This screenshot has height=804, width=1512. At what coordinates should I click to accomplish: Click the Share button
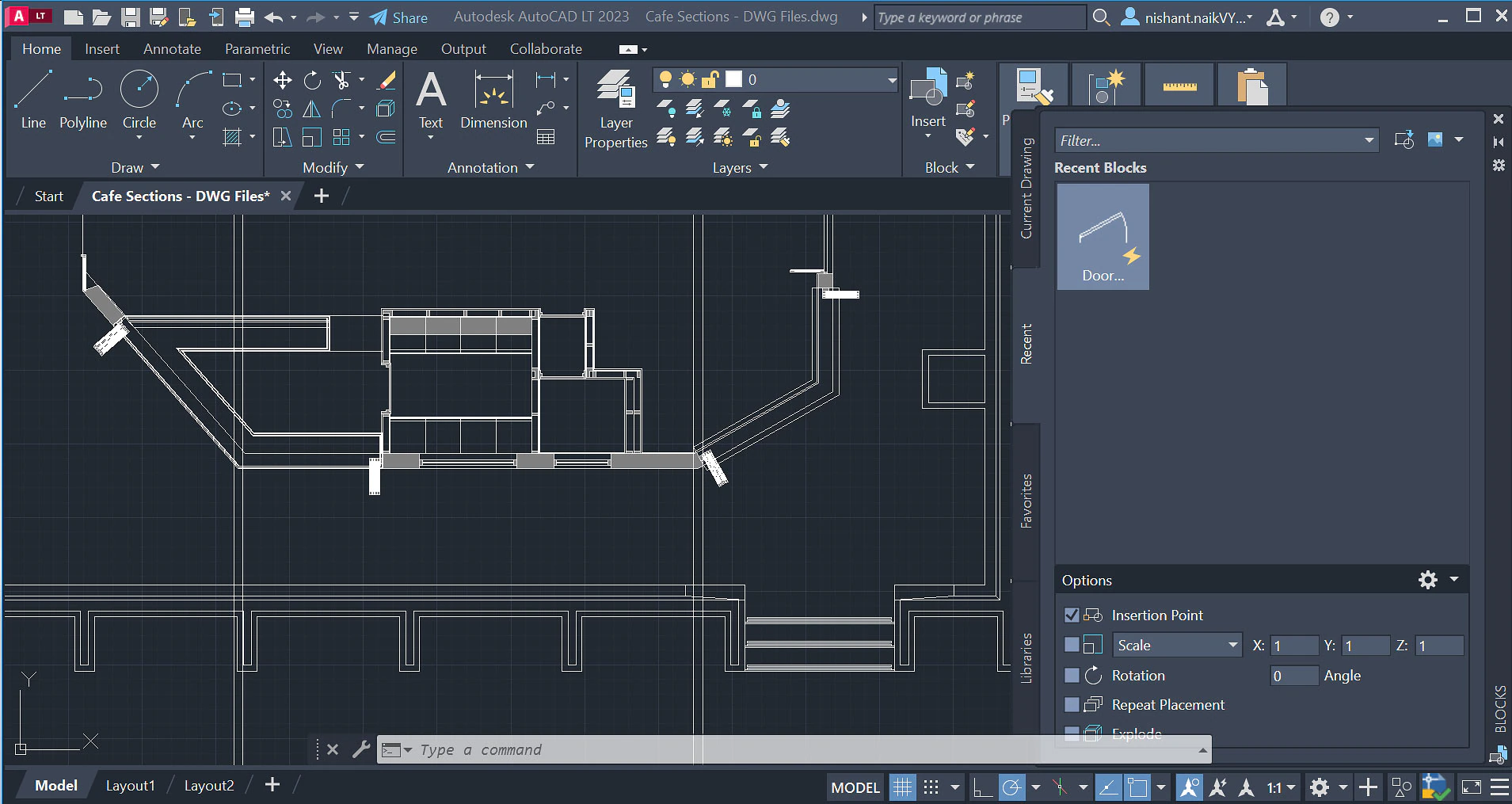click(398, 17)
